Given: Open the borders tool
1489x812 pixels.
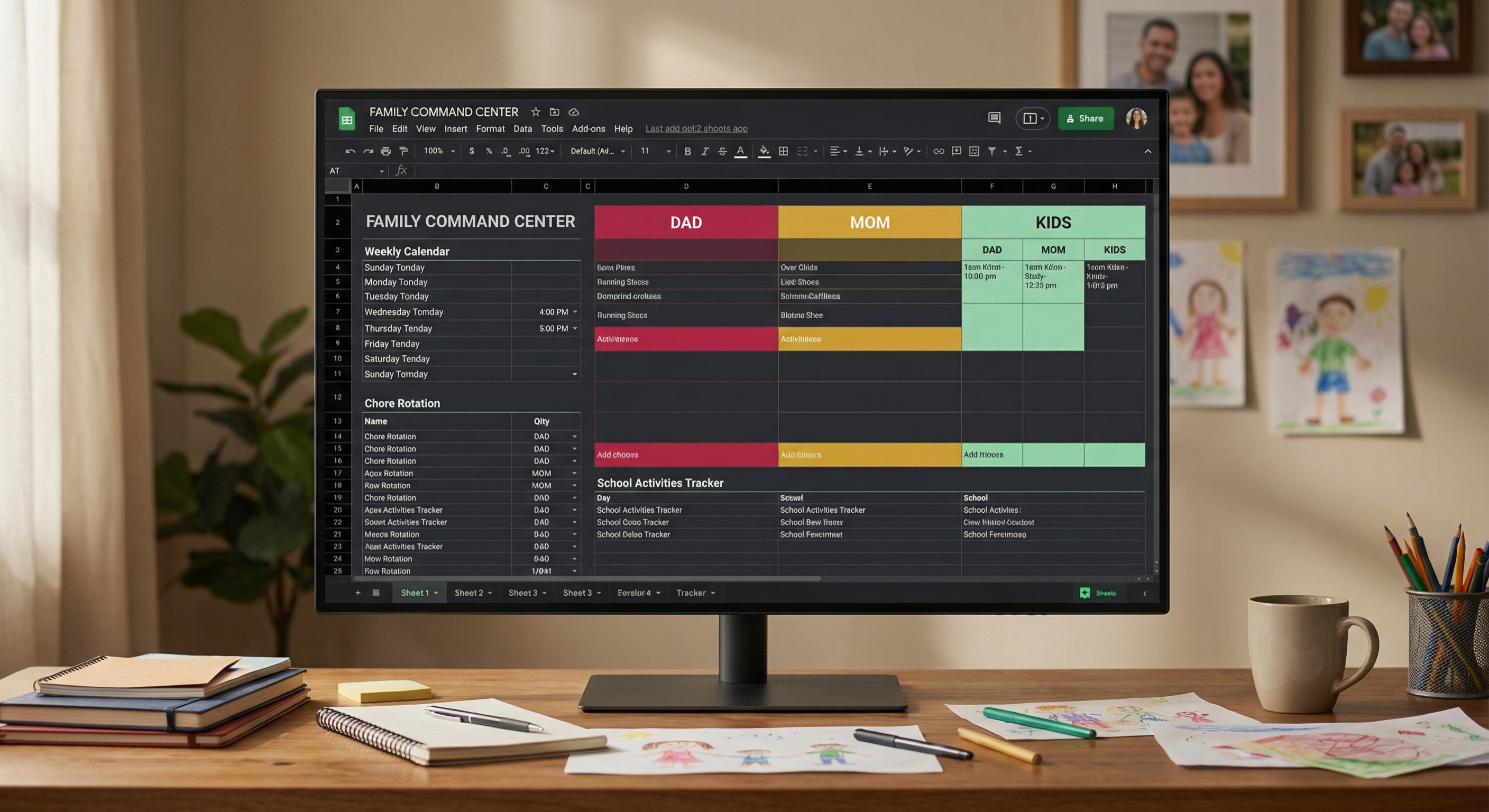Looking at the screenshot, I should point(783,151).
